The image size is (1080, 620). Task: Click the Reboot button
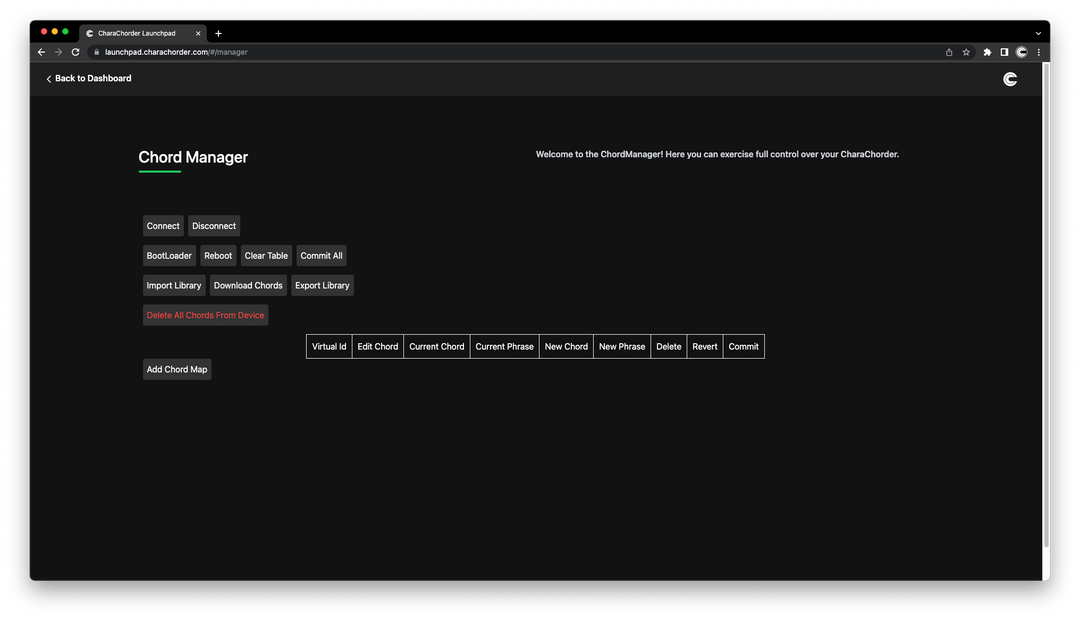218,256
